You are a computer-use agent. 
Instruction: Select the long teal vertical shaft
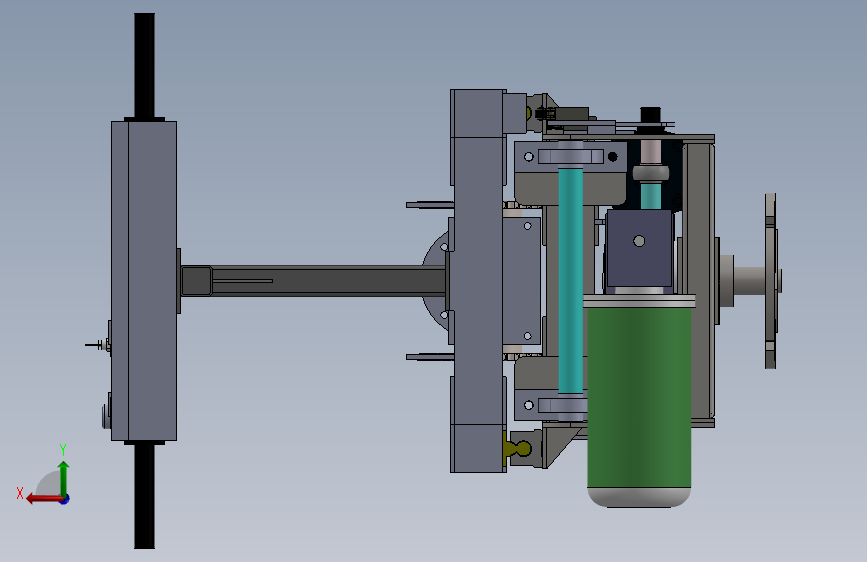click(x=570, y=280)
